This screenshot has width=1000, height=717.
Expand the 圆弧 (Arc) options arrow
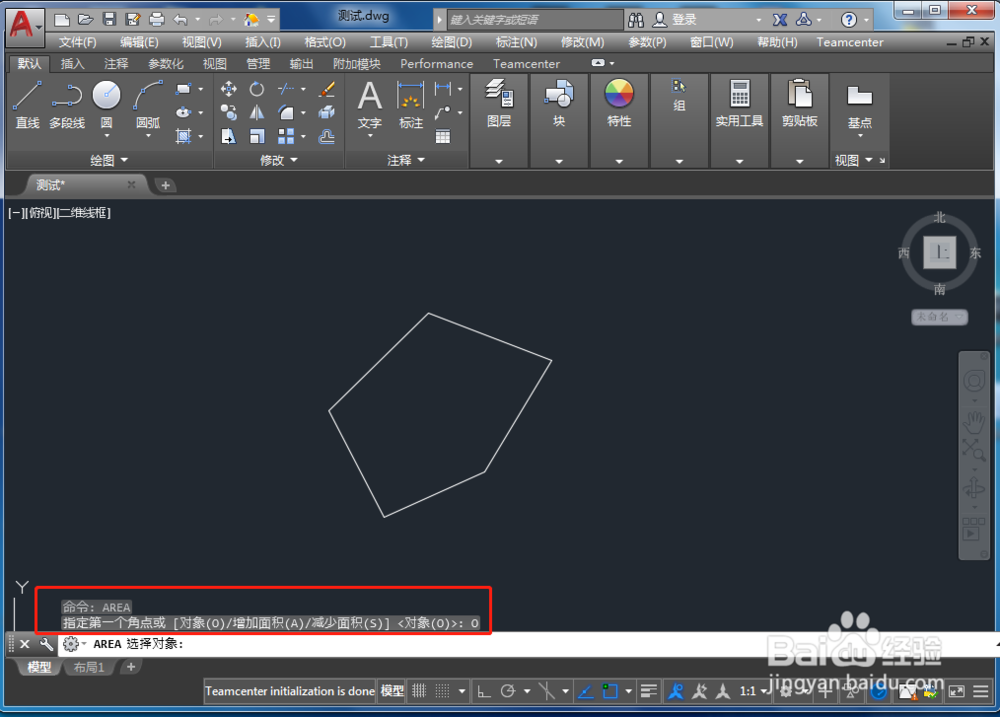pyautogui.click(x=148, y=136)
